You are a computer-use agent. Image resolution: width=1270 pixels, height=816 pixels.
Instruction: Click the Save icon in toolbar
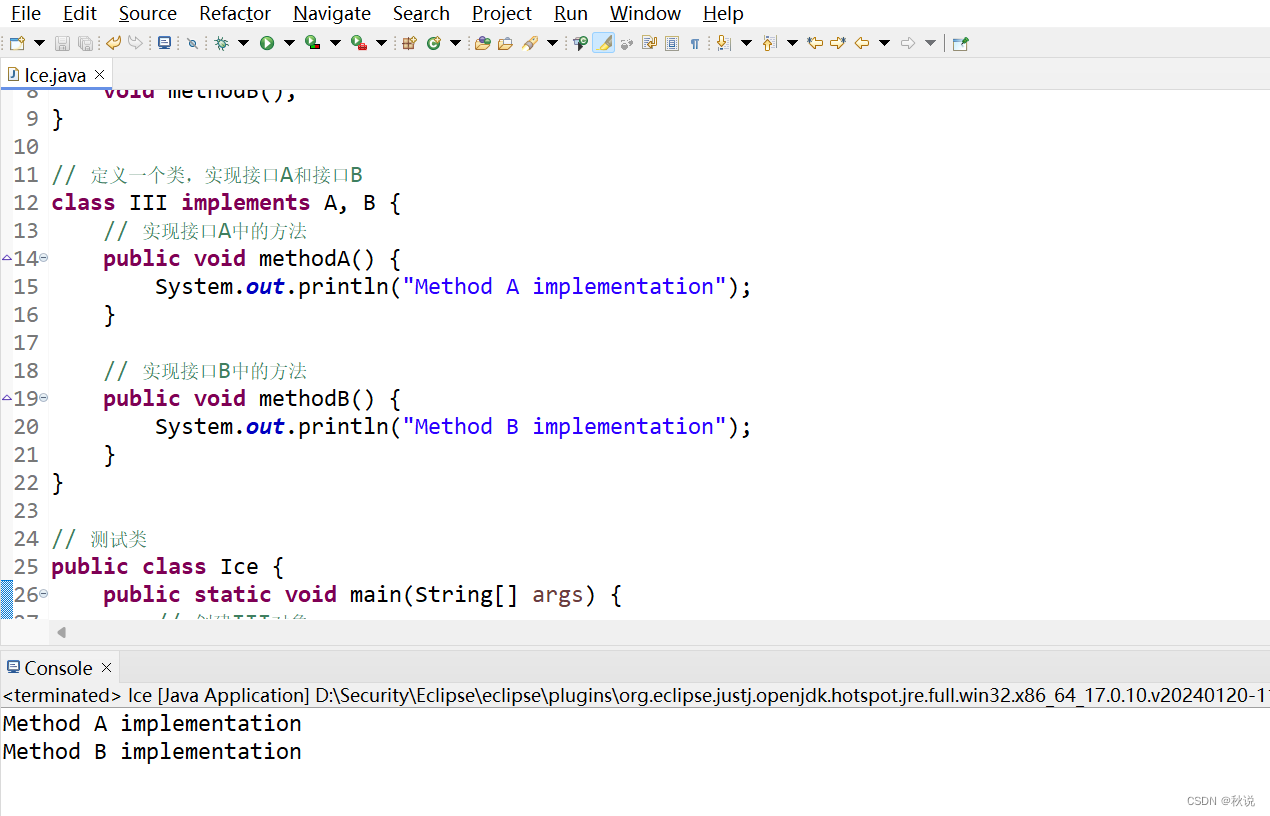coord(62,43)
